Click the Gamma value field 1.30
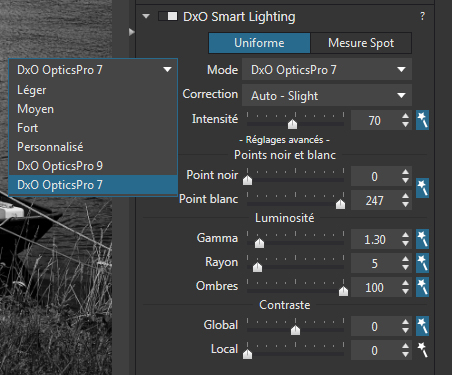Viewport: 452px width, 375px height. [x=375, y=239]
